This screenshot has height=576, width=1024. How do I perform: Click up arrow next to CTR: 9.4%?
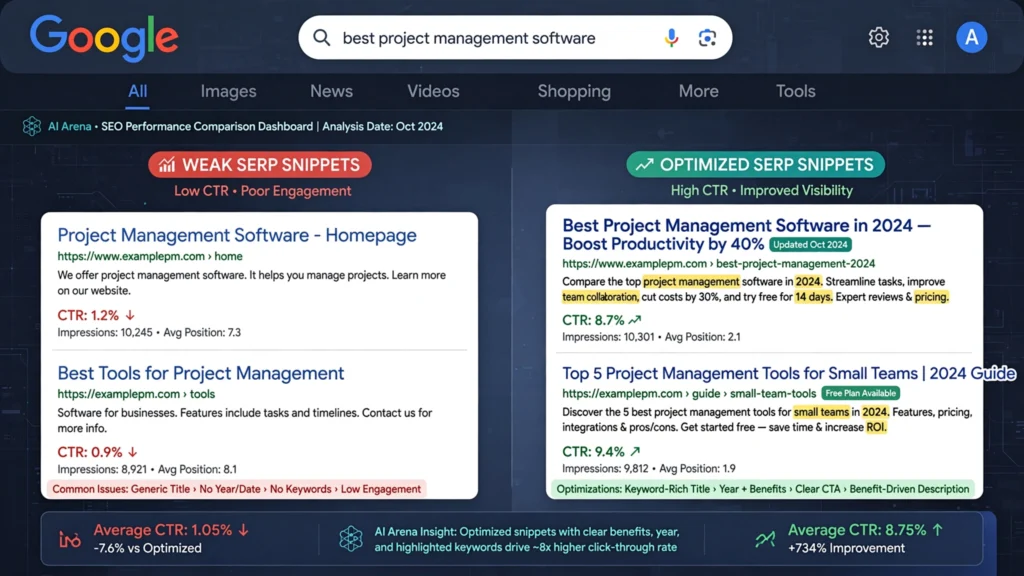point(635,451)
